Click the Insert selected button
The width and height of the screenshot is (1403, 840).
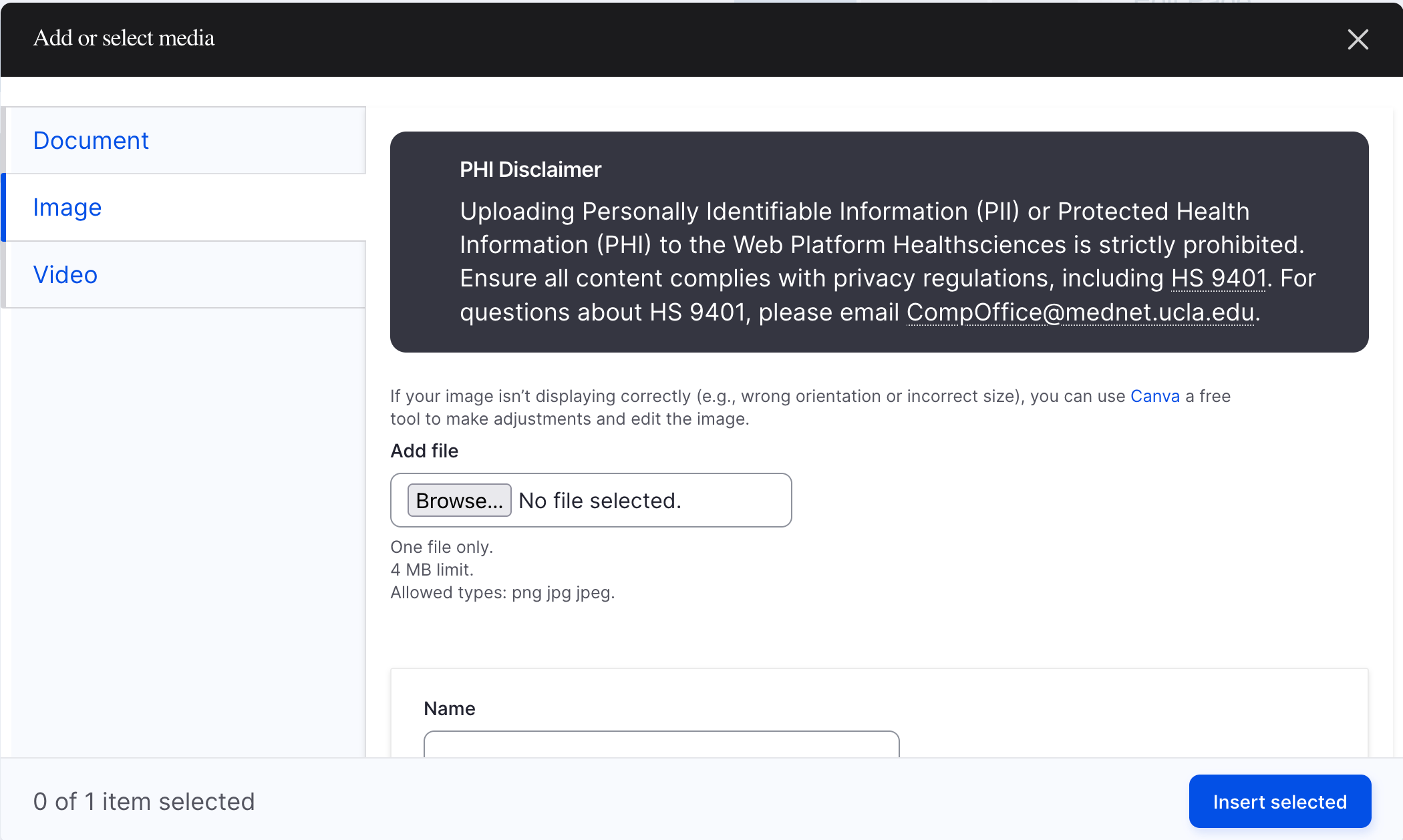click(1279, 801)
